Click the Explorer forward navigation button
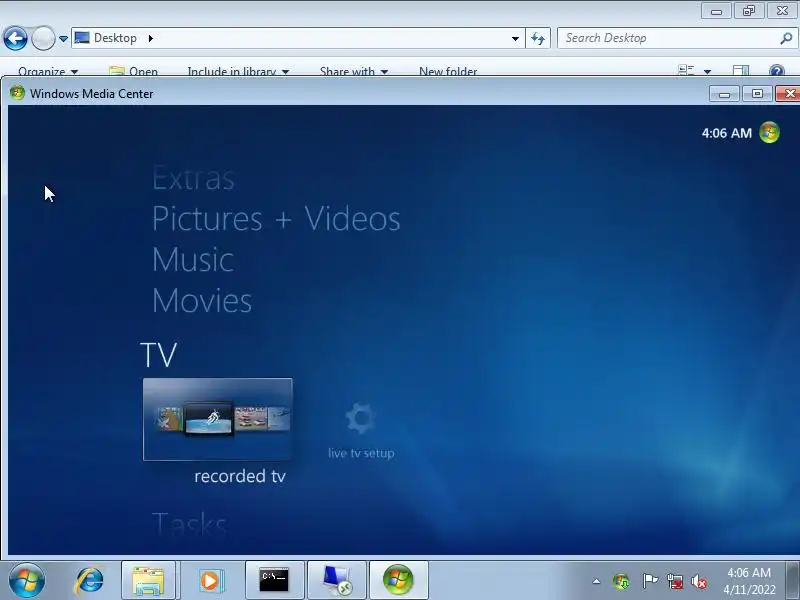The width and height of the screenshot is (800, 600). pyautogui.click(x=43, y=38)
